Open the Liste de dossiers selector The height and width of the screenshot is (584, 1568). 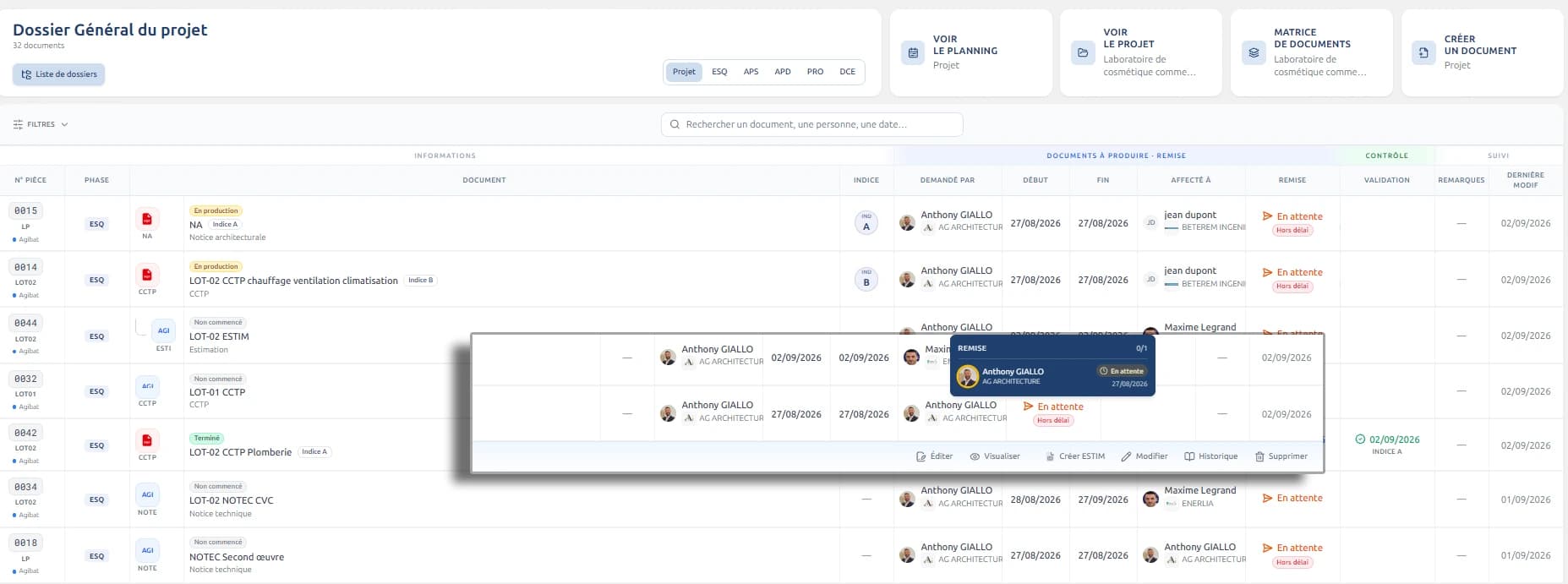[59, 74]
